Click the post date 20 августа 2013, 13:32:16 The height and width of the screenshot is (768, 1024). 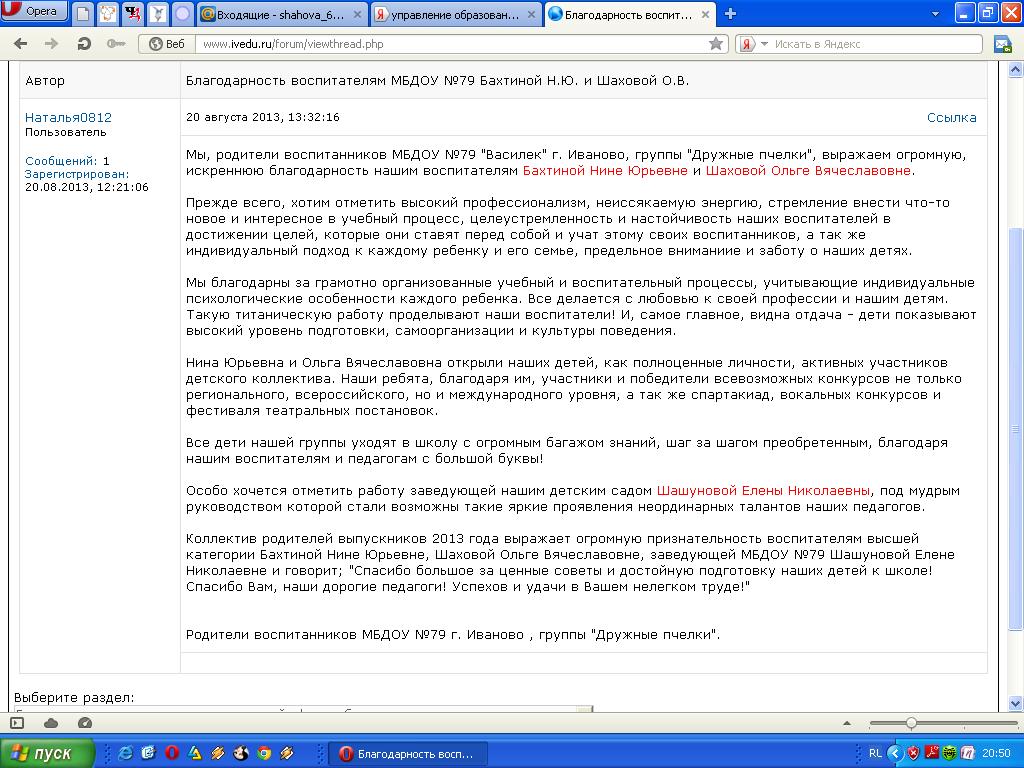263,118
